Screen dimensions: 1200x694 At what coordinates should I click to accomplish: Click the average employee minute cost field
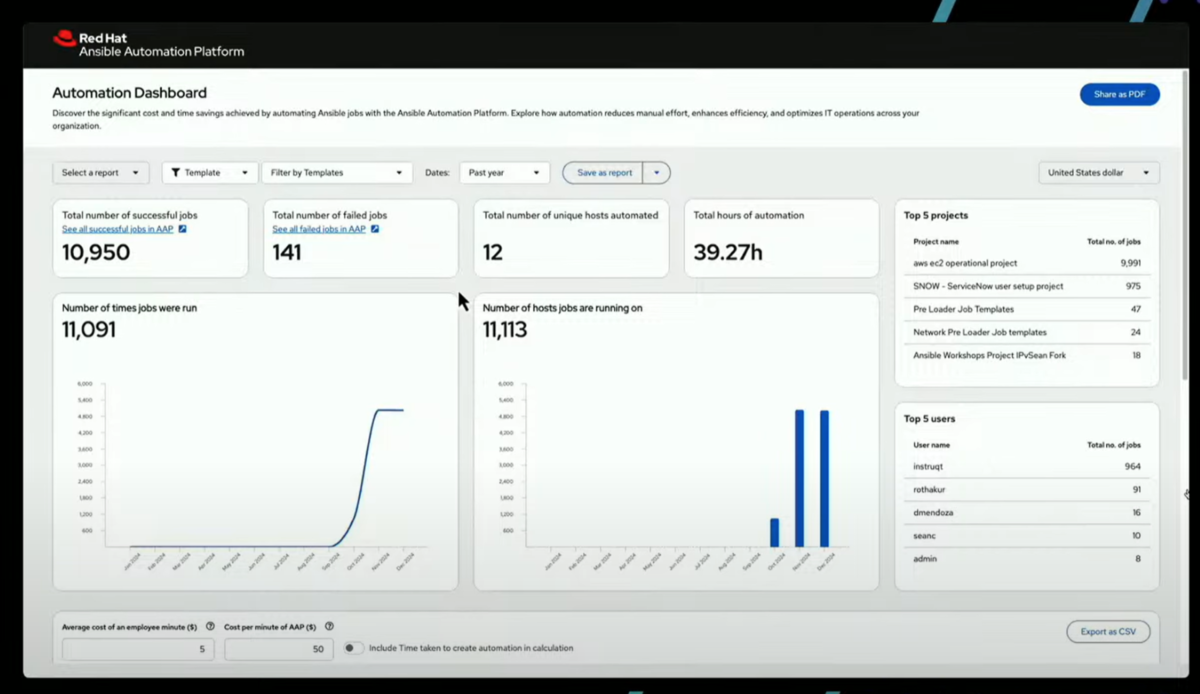tap(138, 649)
